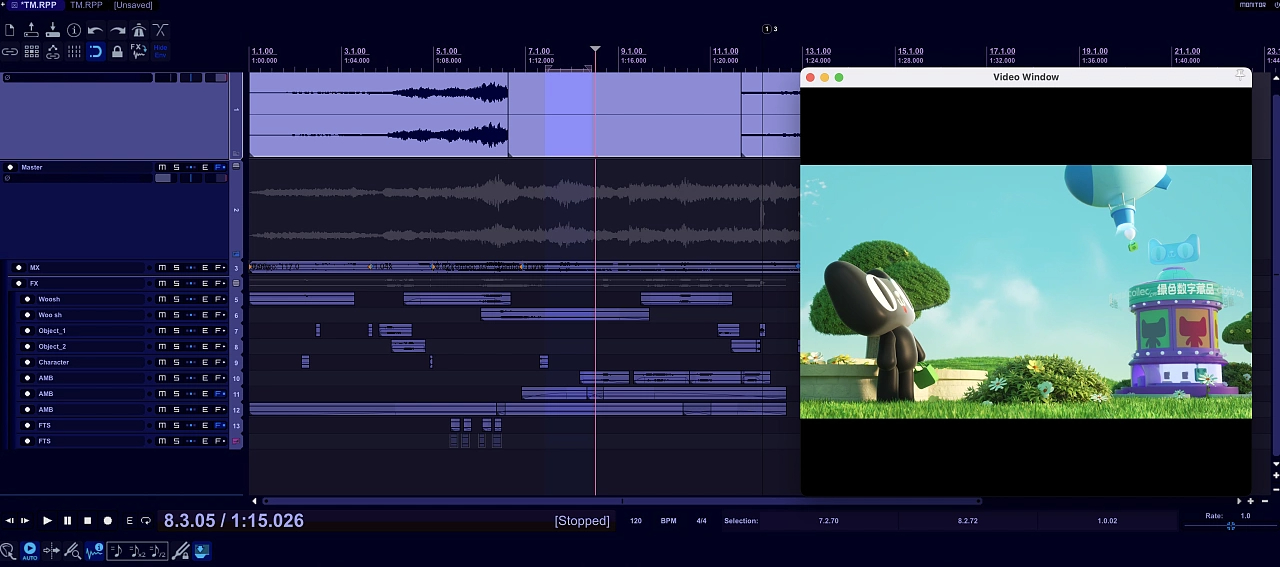
Task: Create a new project with the blank page icon
Action: [9, 30]
